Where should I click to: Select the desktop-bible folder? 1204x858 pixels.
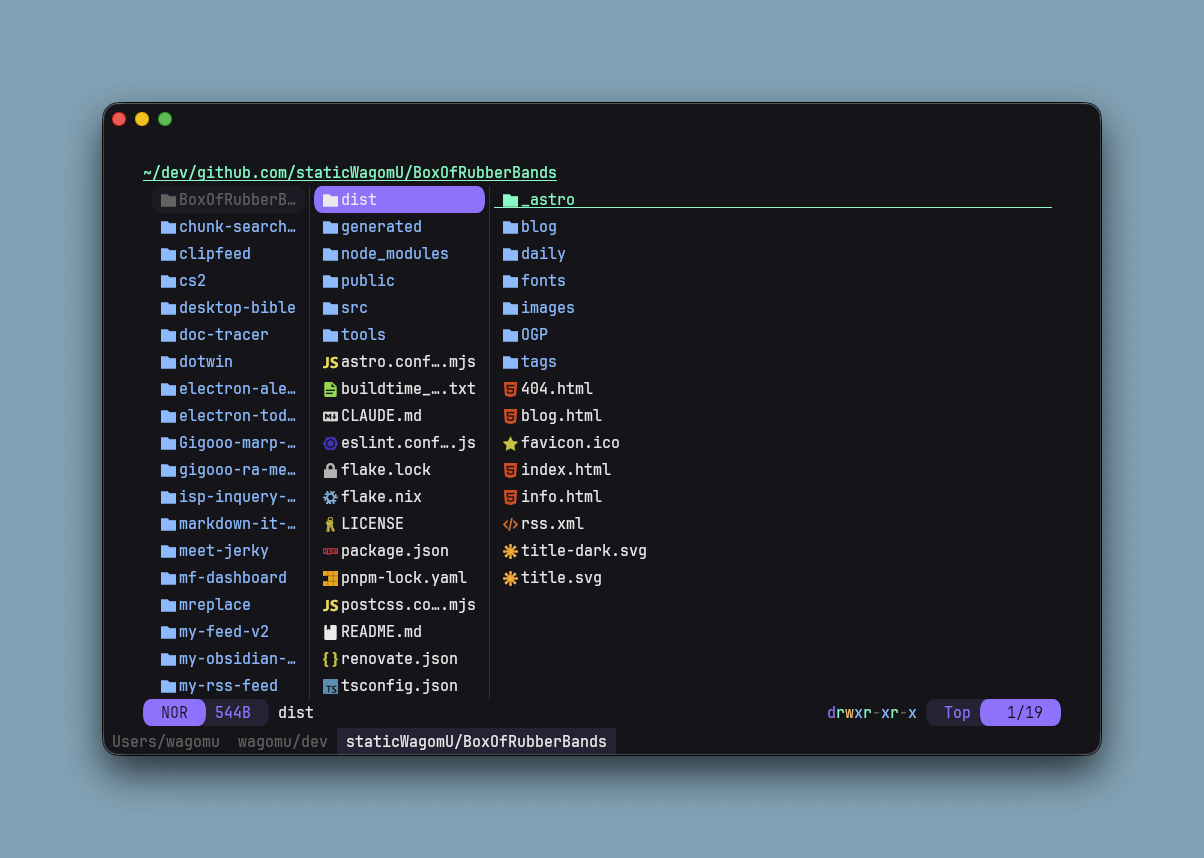tap(237, 308)
